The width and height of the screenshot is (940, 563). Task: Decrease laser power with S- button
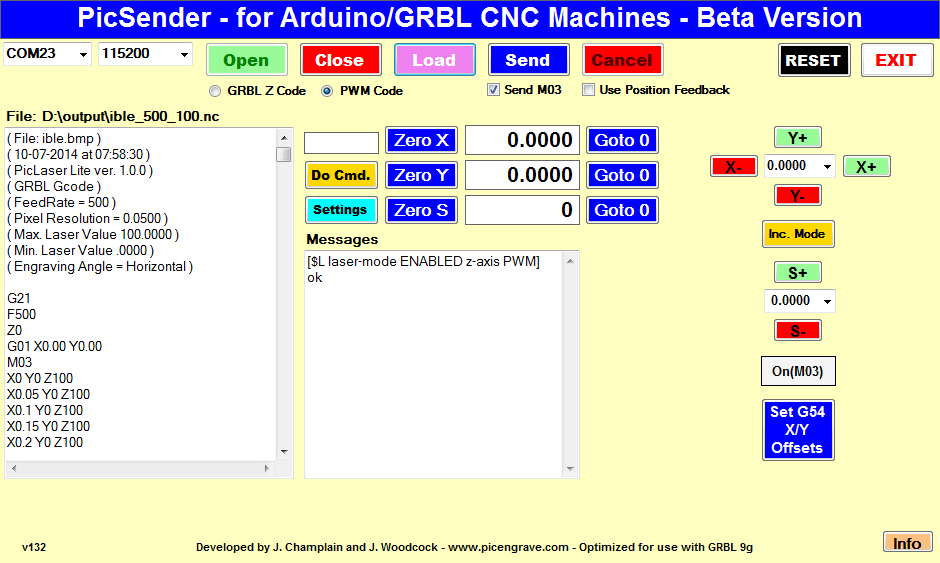pyautogui.click(x=797, y=330)
